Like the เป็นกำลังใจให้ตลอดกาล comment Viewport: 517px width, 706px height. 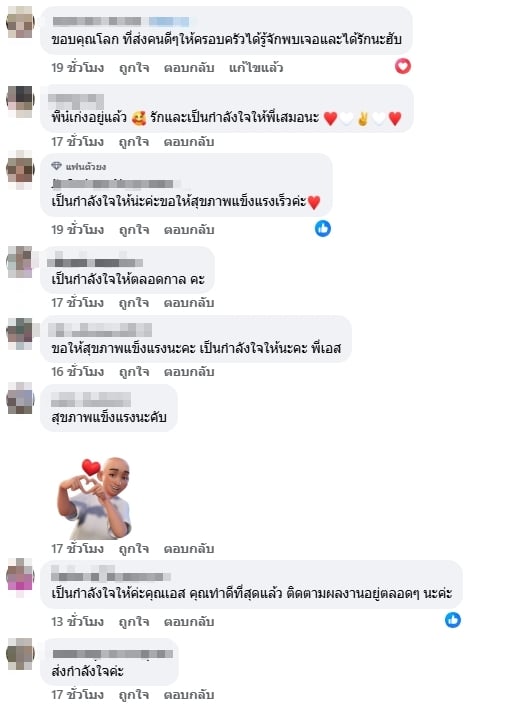[134, 303]
